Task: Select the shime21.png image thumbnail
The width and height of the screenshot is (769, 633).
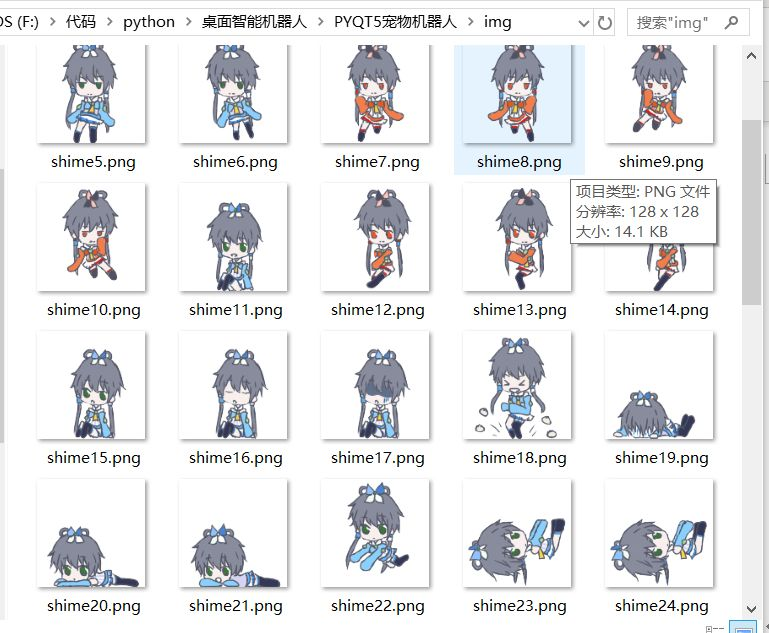Action: [x=233, y=533]
